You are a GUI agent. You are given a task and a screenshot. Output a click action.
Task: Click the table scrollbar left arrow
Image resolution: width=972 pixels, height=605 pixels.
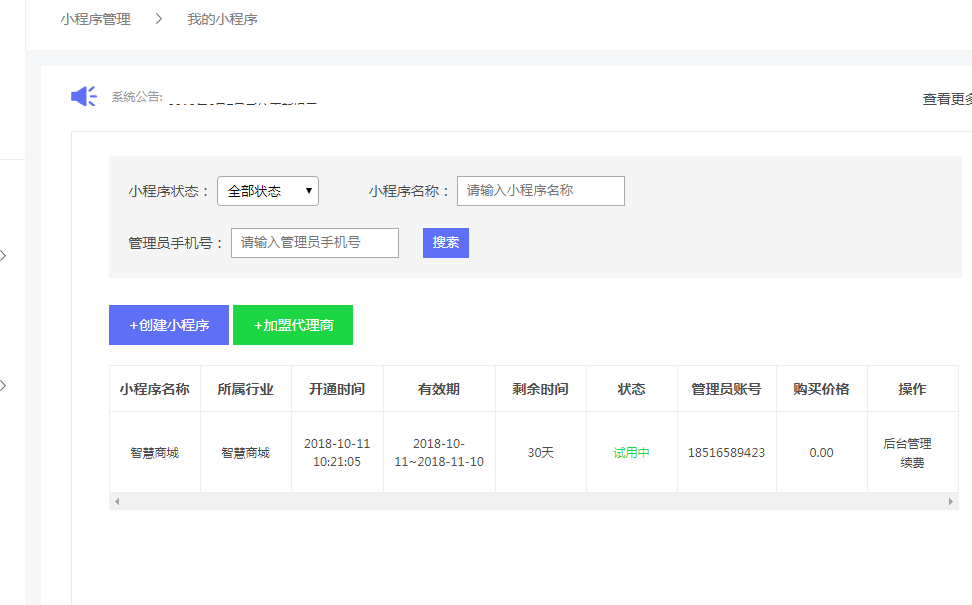[116, 501]
